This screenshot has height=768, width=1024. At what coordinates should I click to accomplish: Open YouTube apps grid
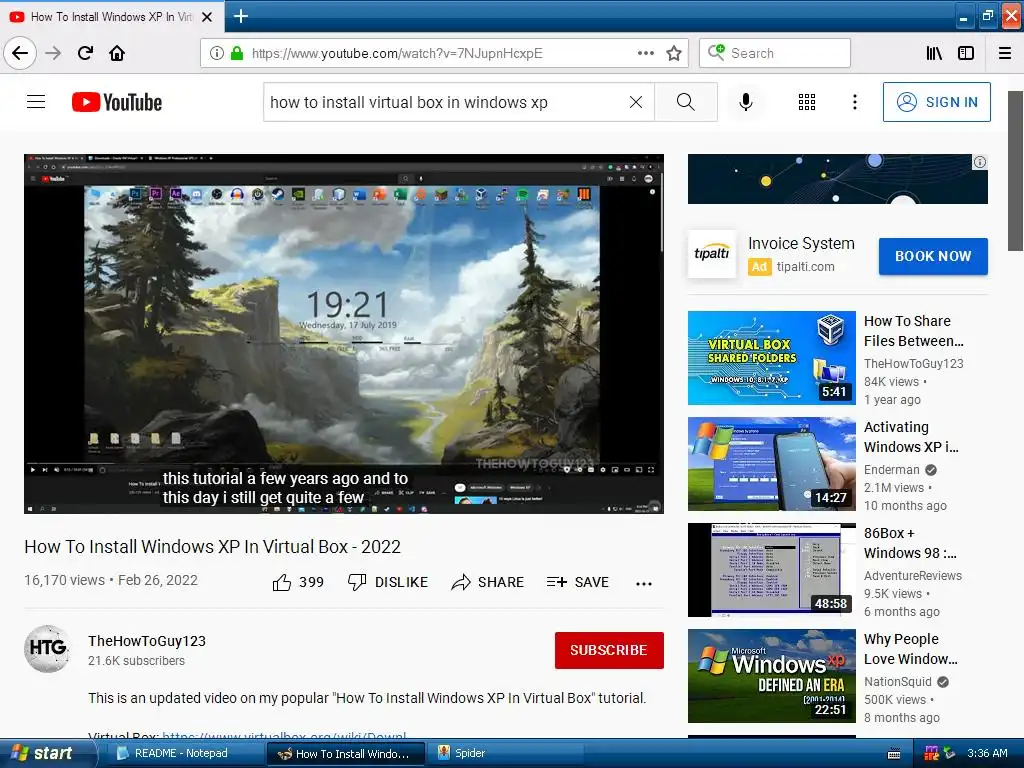pyautogui.click(x=807, y=102)
